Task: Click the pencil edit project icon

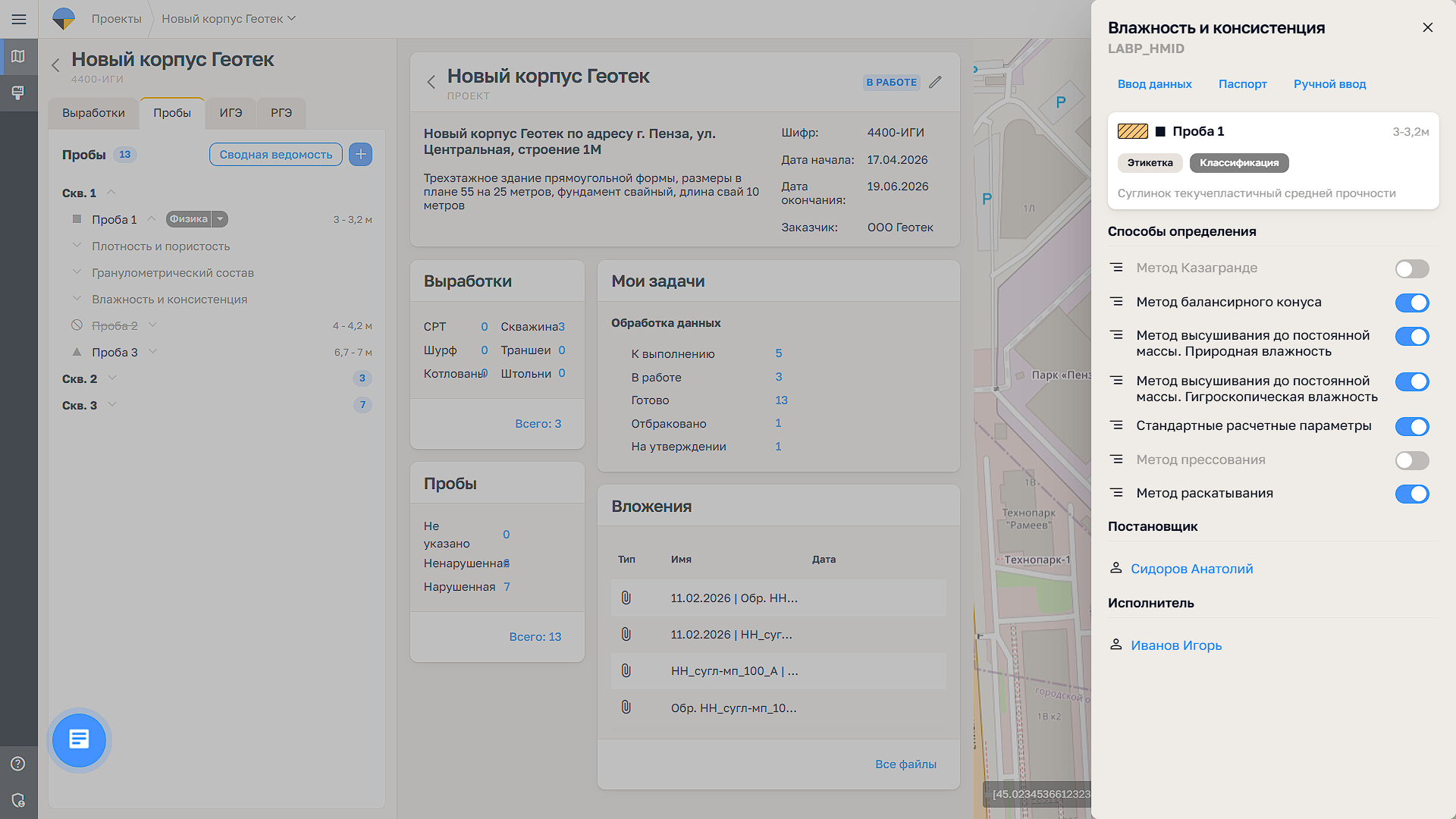Action: 935,82
